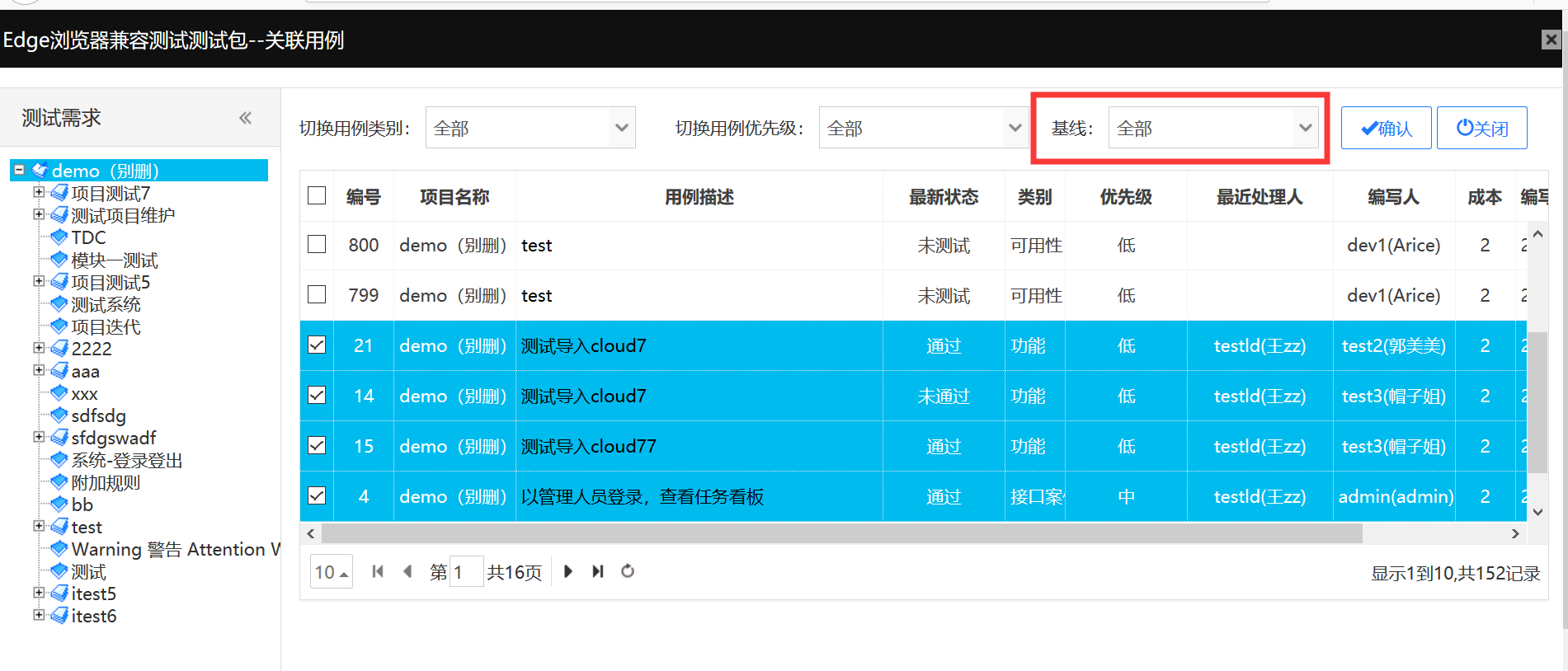Click vertical scrollbar thumb of table
The width and height of the screenshot is (1568, 671).
1537,401
